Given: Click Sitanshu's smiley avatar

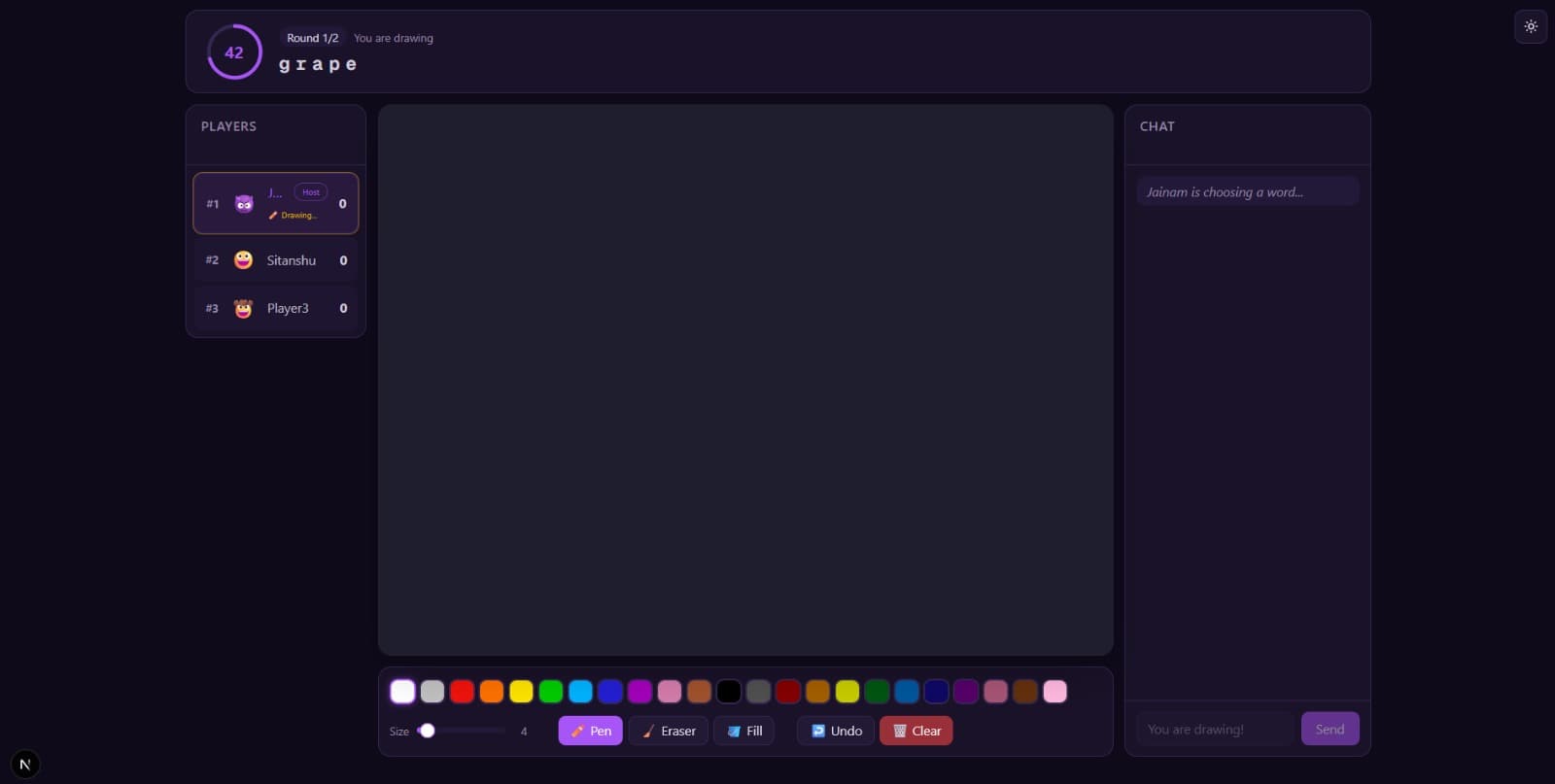Looking at the screenshot, I should coord(243,260).
